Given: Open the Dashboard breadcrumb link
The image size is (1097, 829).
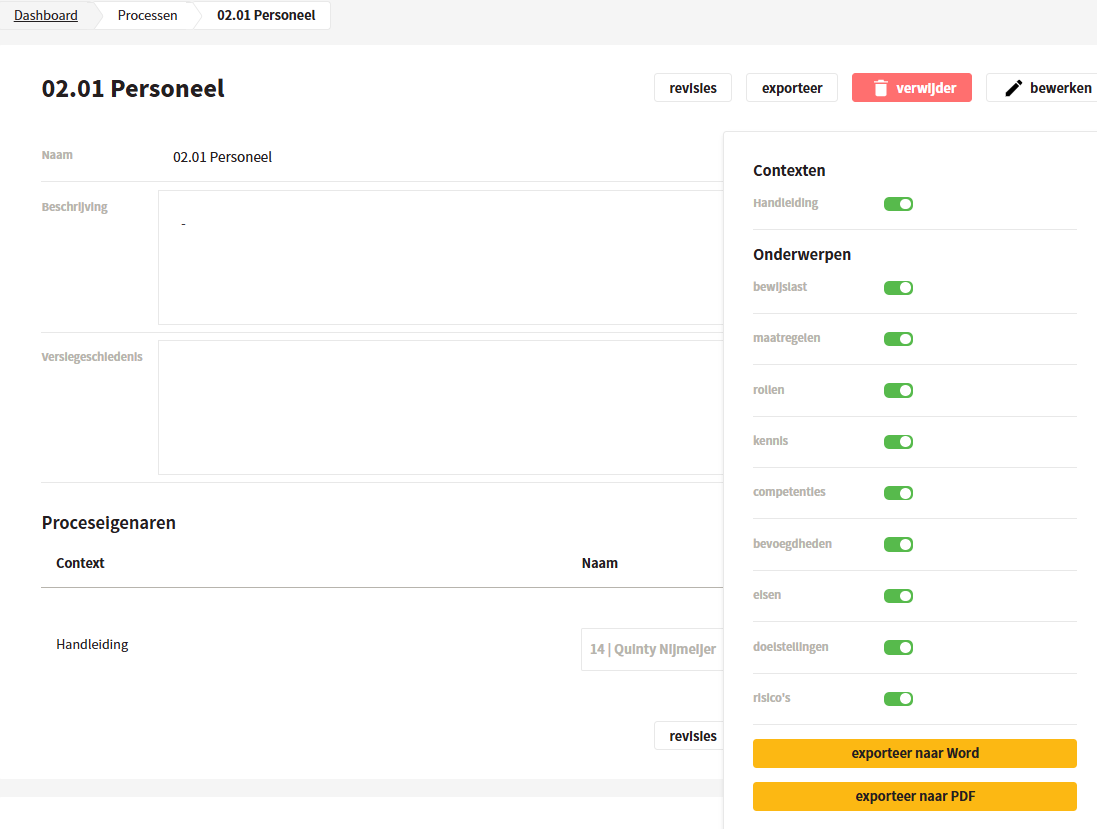Looking at the screenshot, I should (45, 15).
